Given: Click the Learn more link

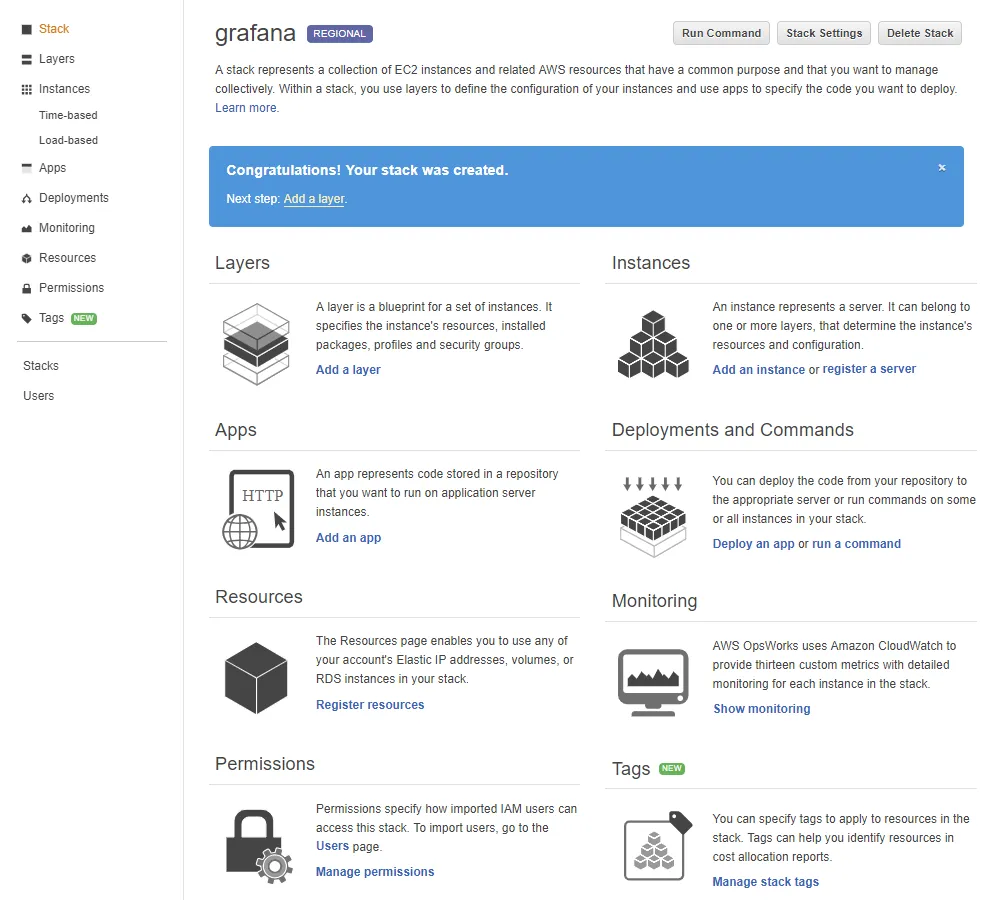Looking at the screenshot, I should coord(246,108).
